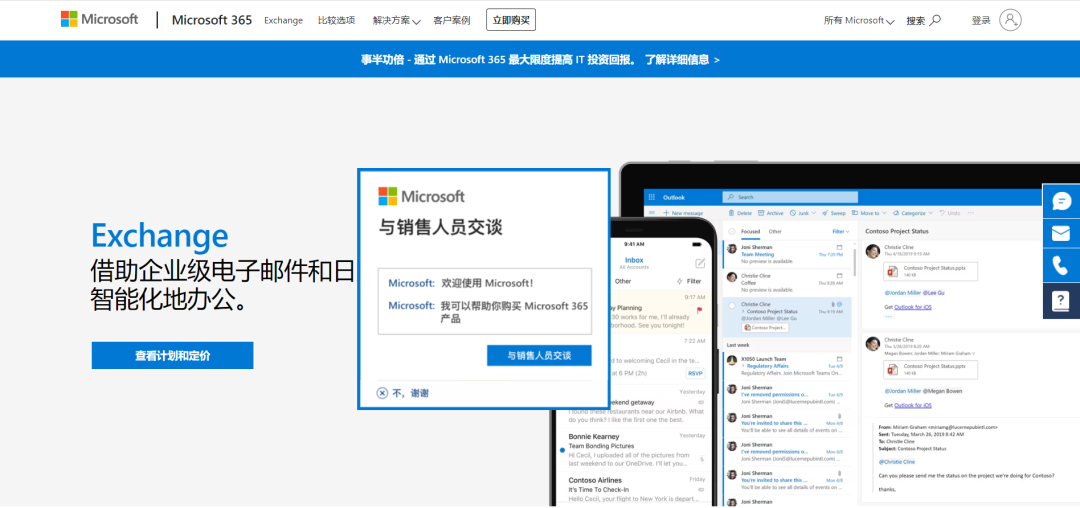The width and height of the screenshot is (1080, 508).
Task: Expand the 解决方案 dropdown menu
Action: (x=396, y=21)
